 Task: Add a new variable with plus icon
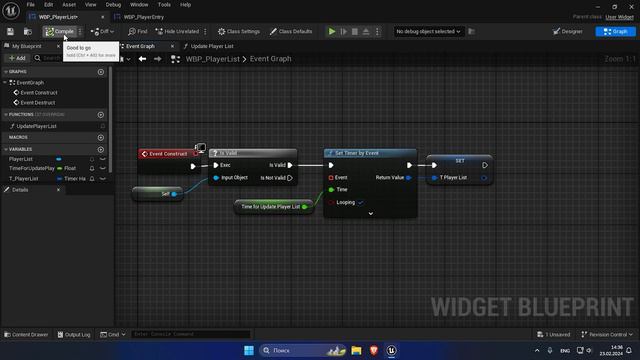pyautogui.click(x=101, y=149)
